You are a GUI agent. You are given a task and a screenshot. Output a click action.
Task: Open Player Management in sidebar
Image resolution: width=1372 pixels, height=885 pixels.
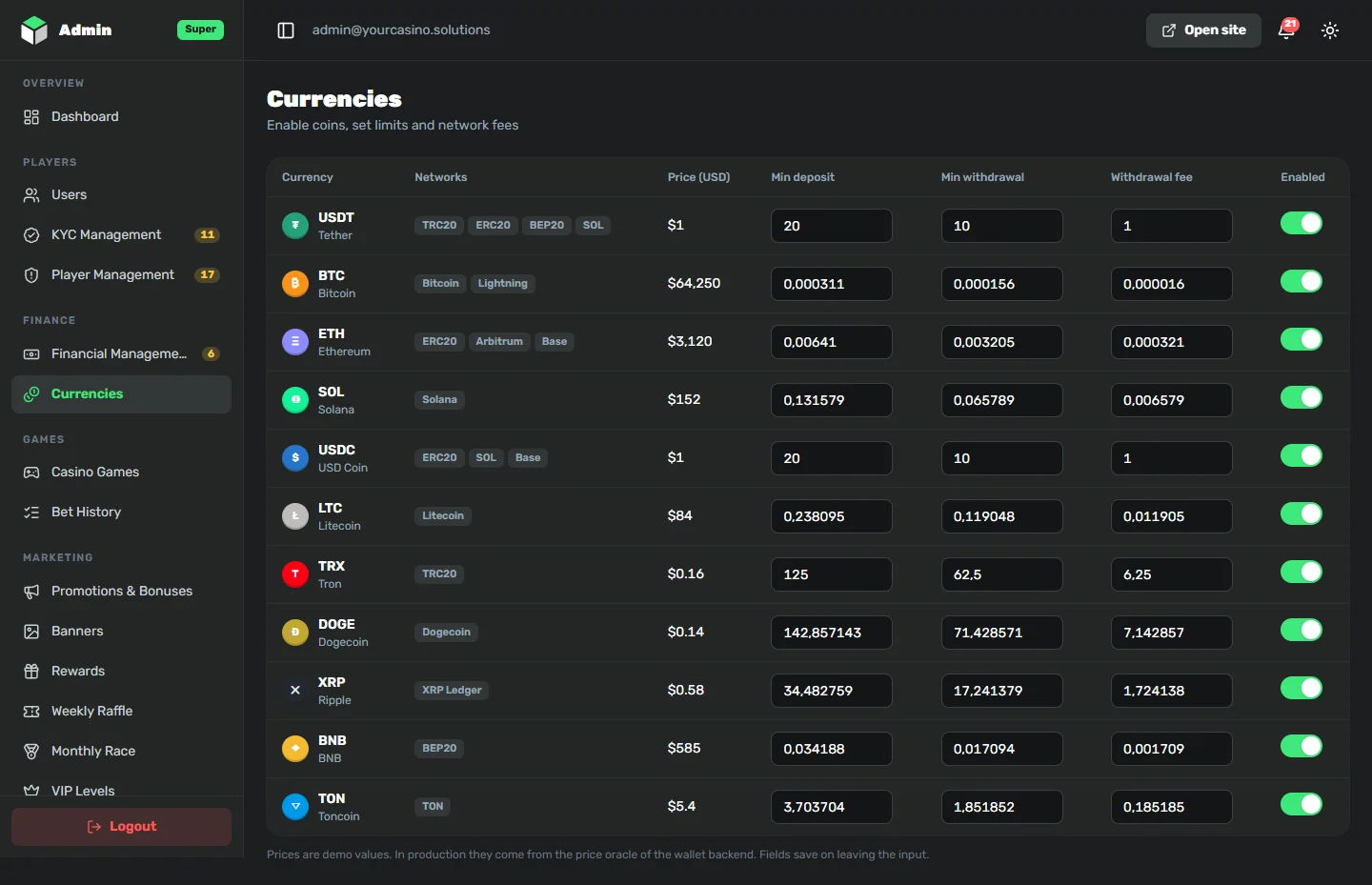(121, 275)
